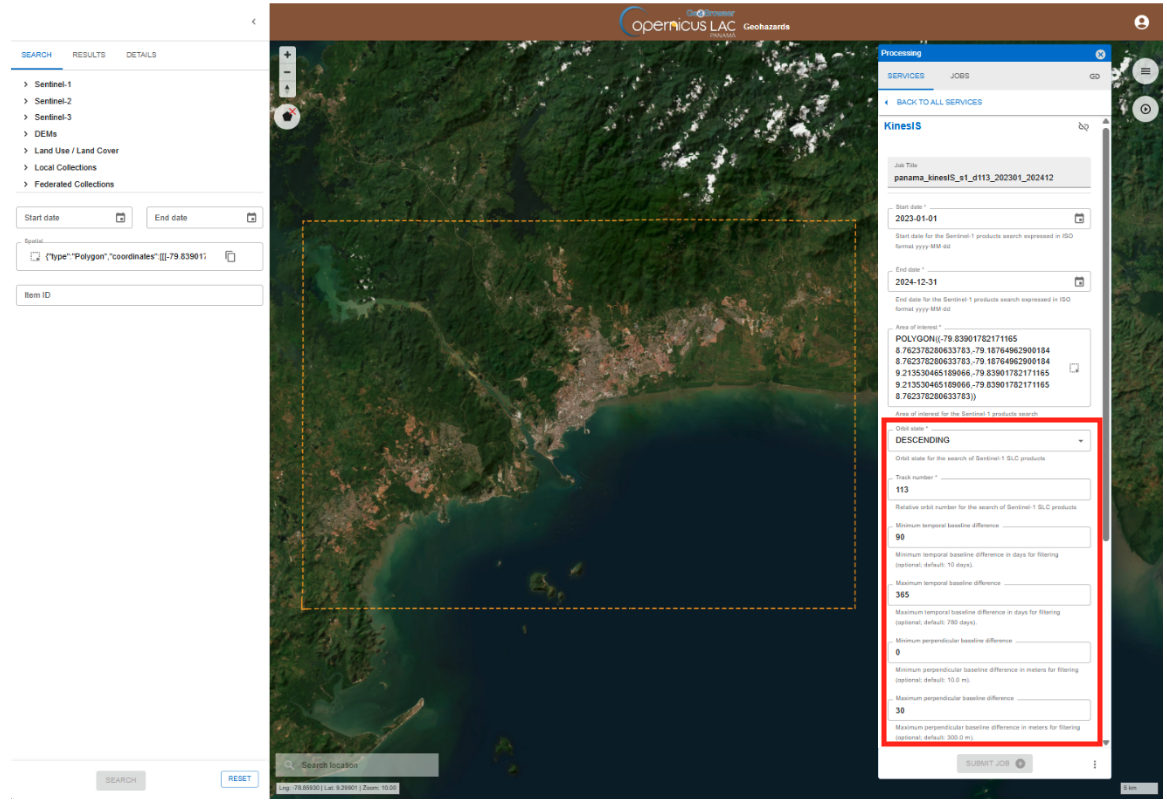1167x803 pixels.
Task: Click the share link icon in Processing panel
Action: point(1094,76)
